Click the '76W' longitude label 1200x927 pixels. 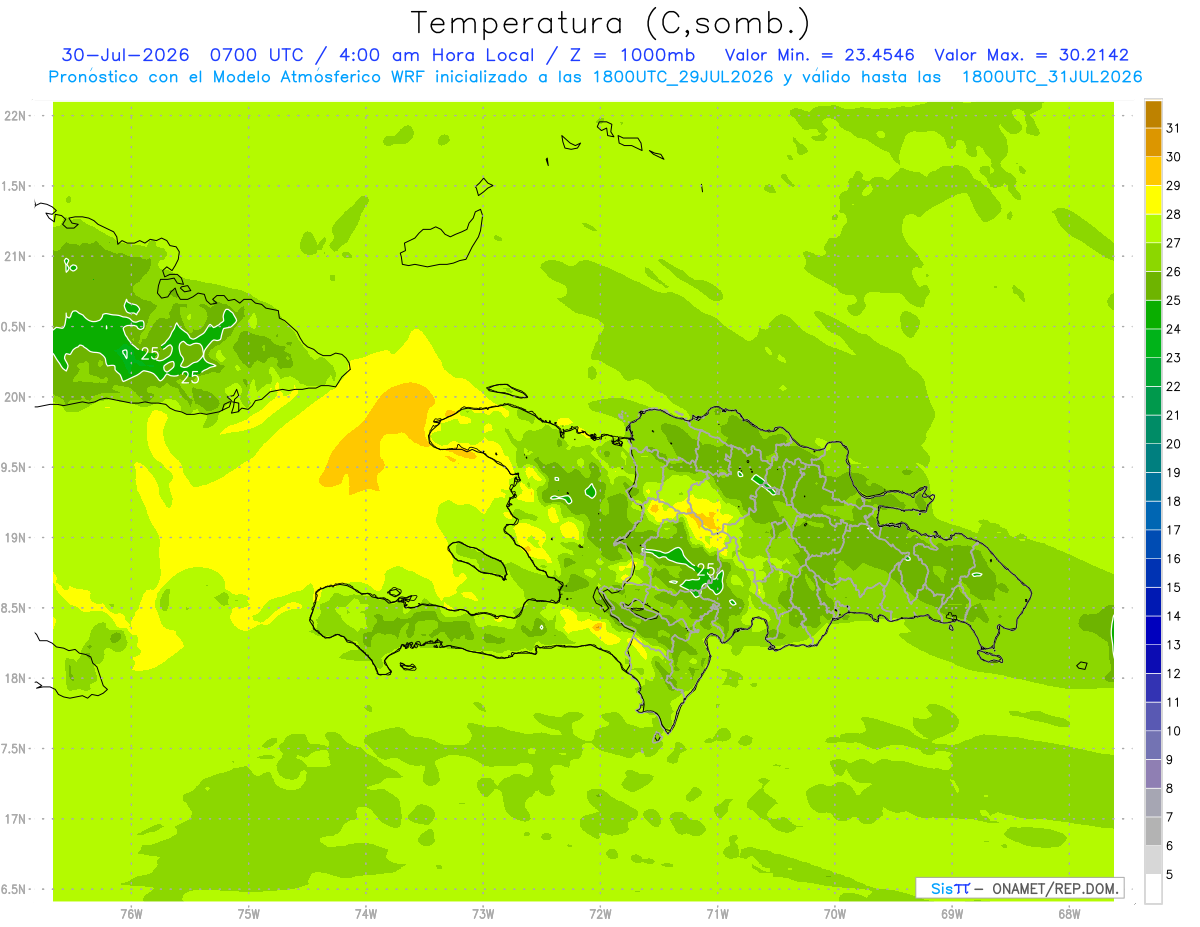coord(131,913)
